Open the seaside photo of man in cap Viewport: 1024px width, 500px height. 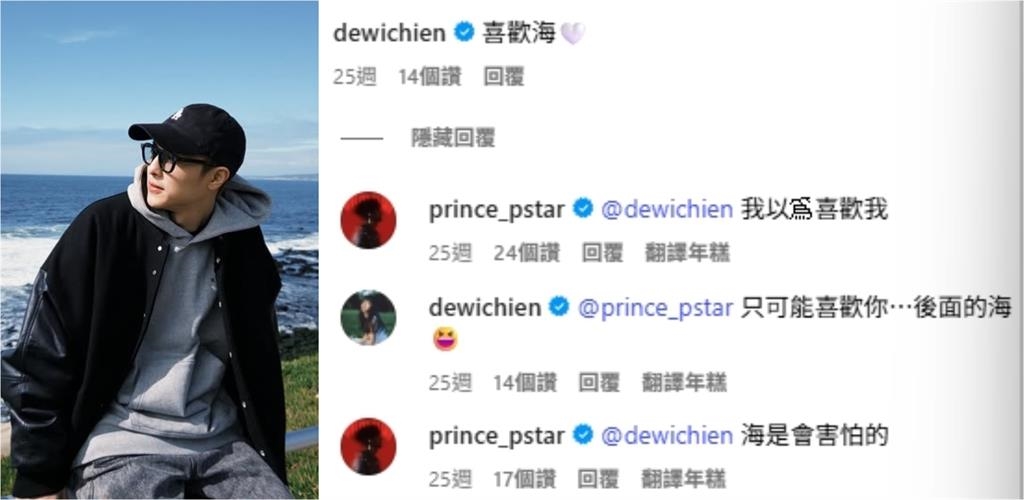(x=159, y=250)
